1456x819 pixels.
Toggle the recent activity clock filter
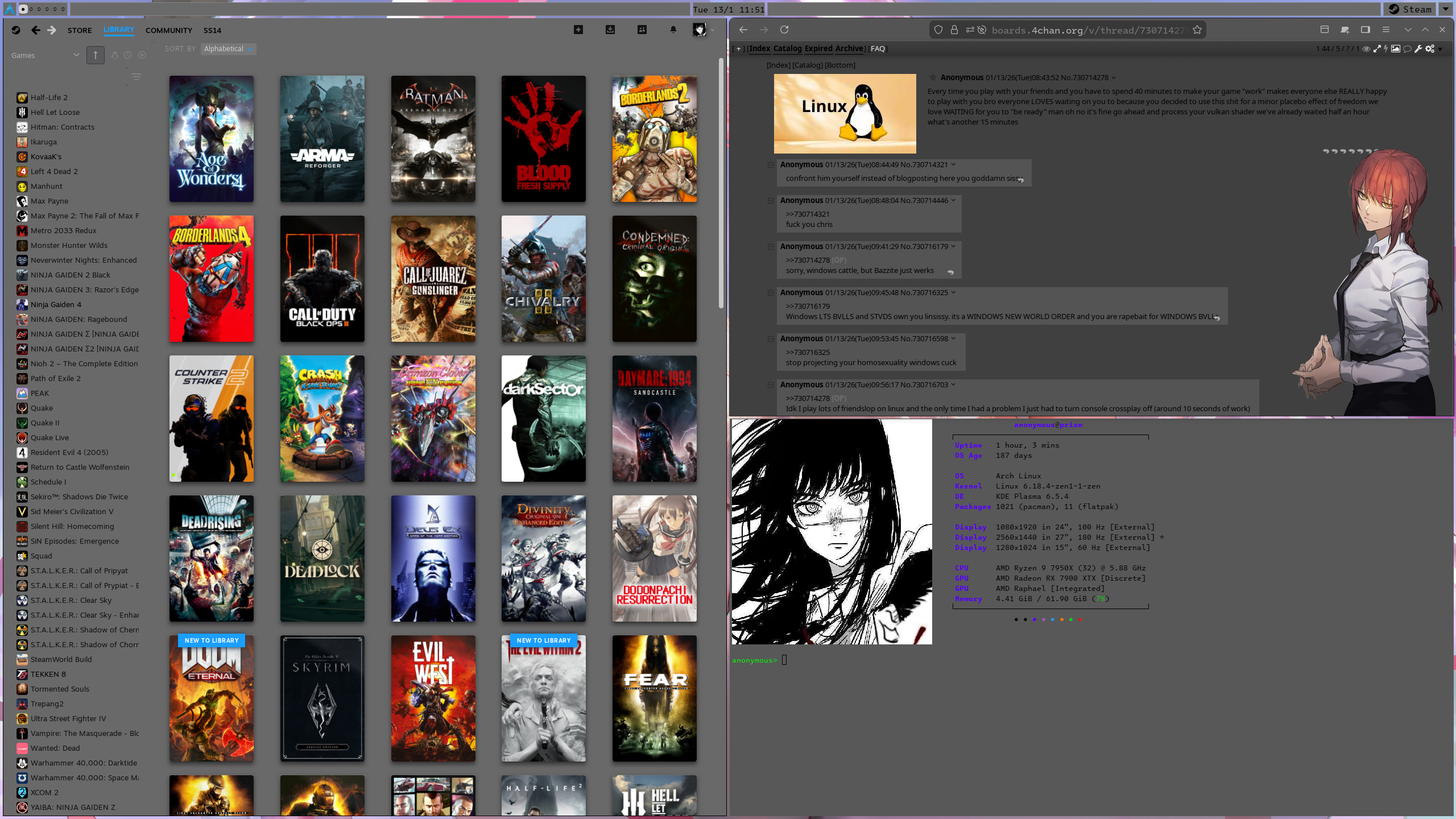click(128, 55)
